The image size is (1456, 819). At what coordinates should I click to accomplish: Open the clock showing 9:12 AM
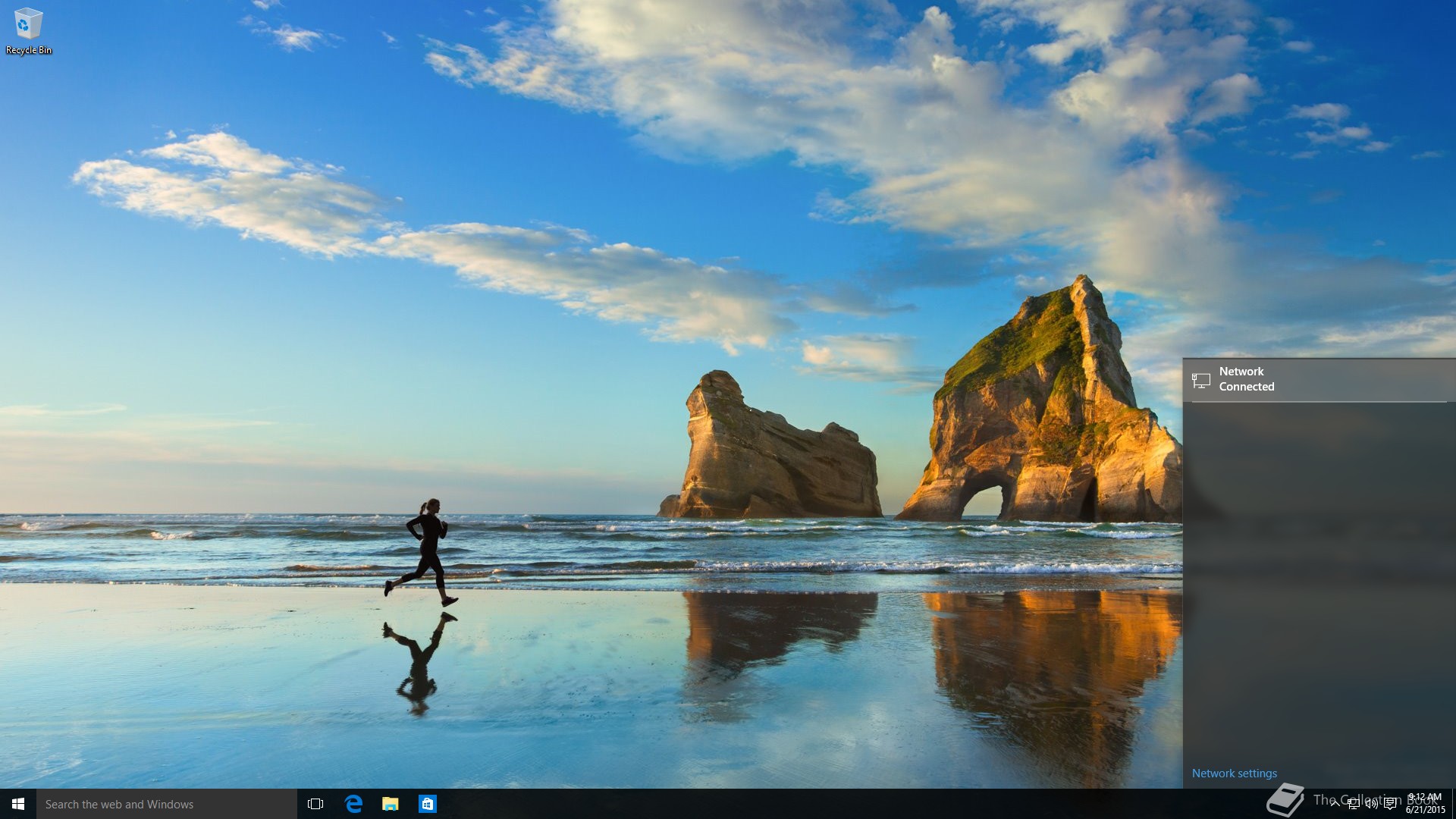coord(1425,798)
